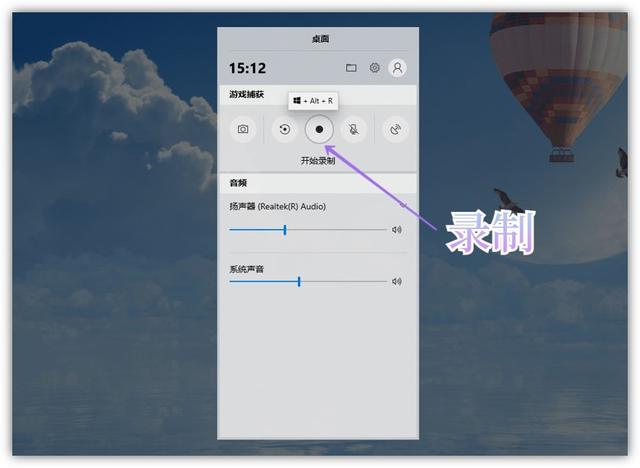Click the broadcast icon to start streaming

point(396,129)
